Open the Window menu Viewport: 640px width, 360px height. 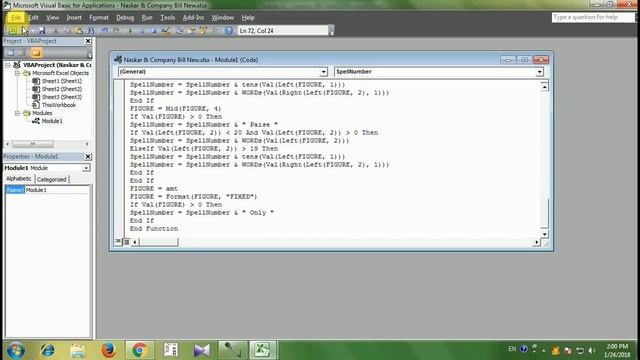pyautogui.click(x=222, y=18)
